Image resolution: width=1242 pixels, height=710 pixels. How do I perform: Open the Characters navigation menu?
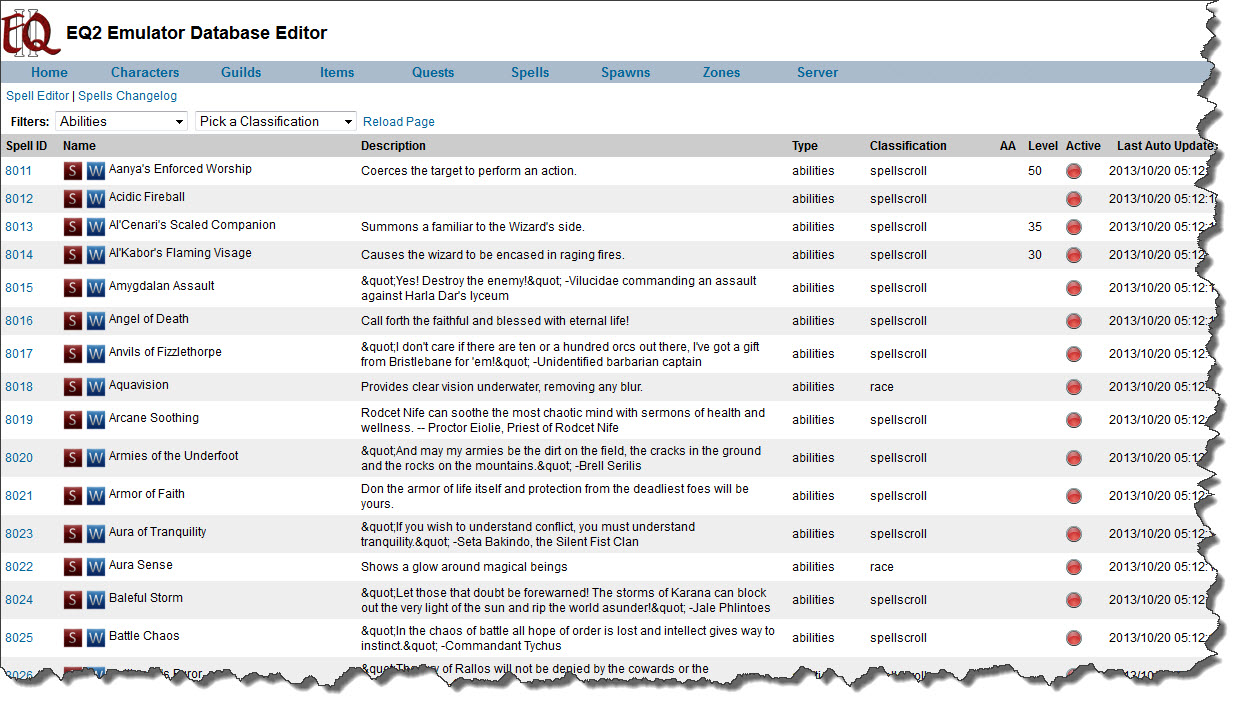tap(145, 72)
